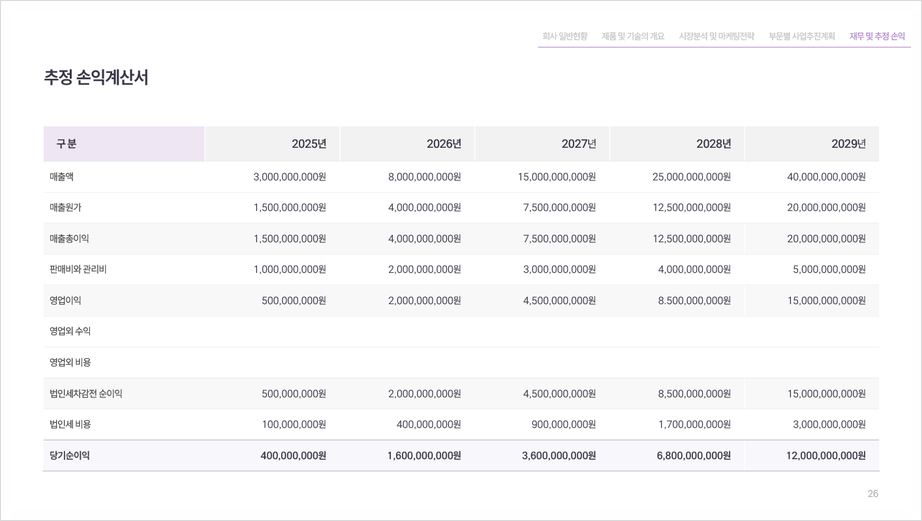Click 판매비와 관리비 value 4,000,000,000원
Screen dimensions: 922x521
click(694, 269)
